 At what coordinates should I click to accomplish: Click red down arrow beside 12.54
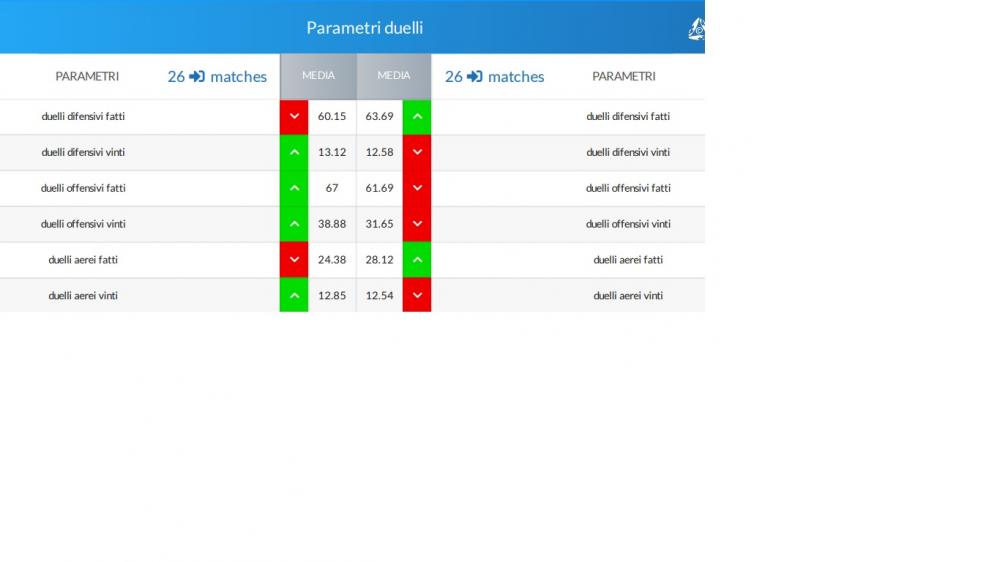(417, 295)
